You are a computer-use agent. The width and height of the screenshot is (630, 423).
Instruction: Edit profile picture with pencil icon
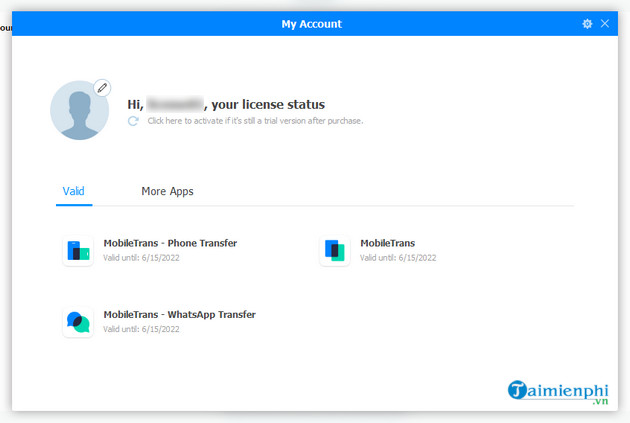(102, 88)
